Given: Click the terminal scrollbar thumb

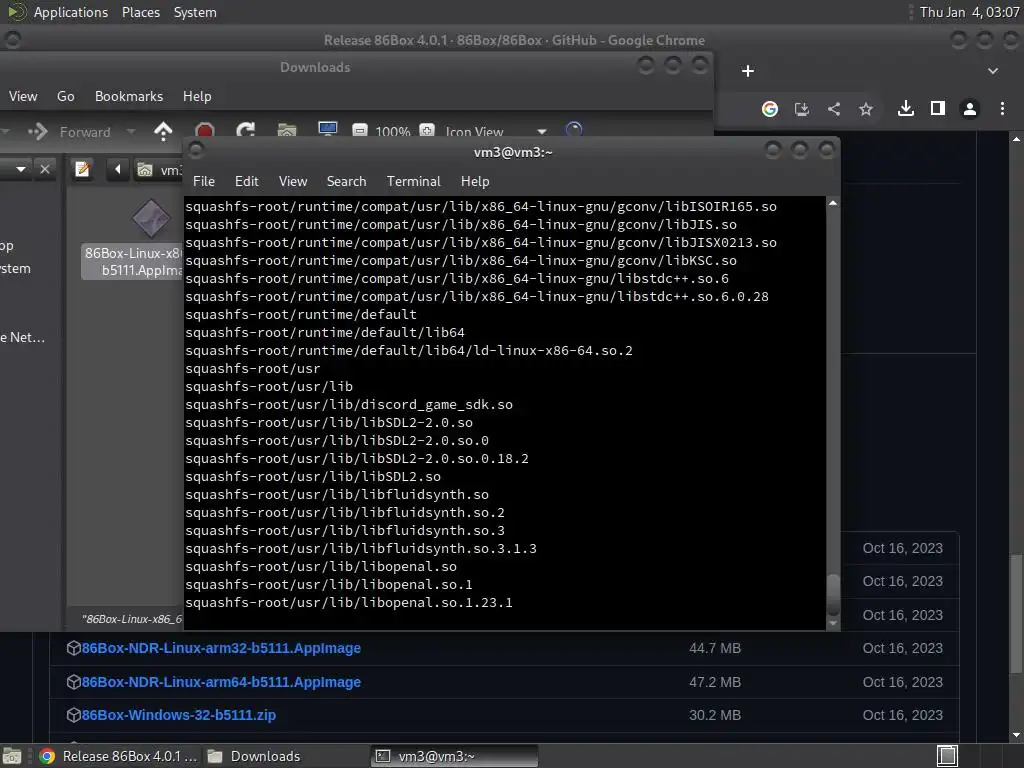Looking at the screenshot, I should click(x=833, y=594).
